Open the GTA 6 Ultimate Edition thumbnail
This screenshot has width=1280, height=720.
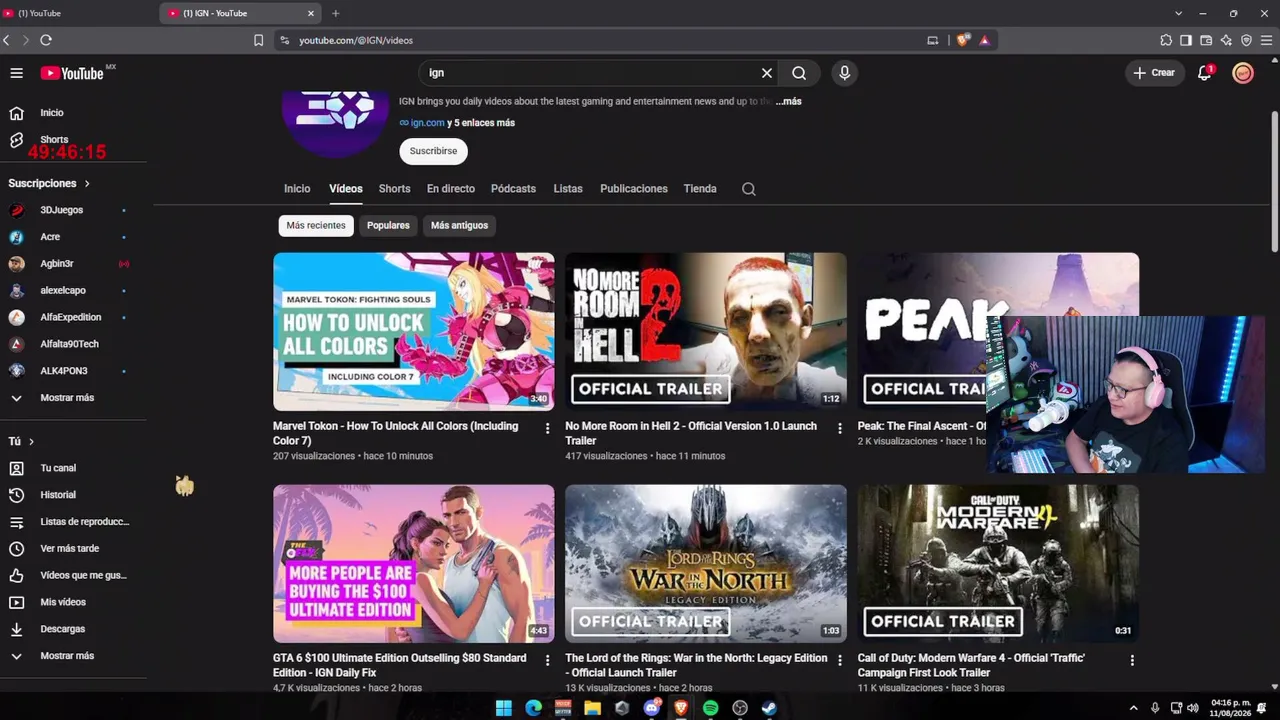click(x=414, y=564)
